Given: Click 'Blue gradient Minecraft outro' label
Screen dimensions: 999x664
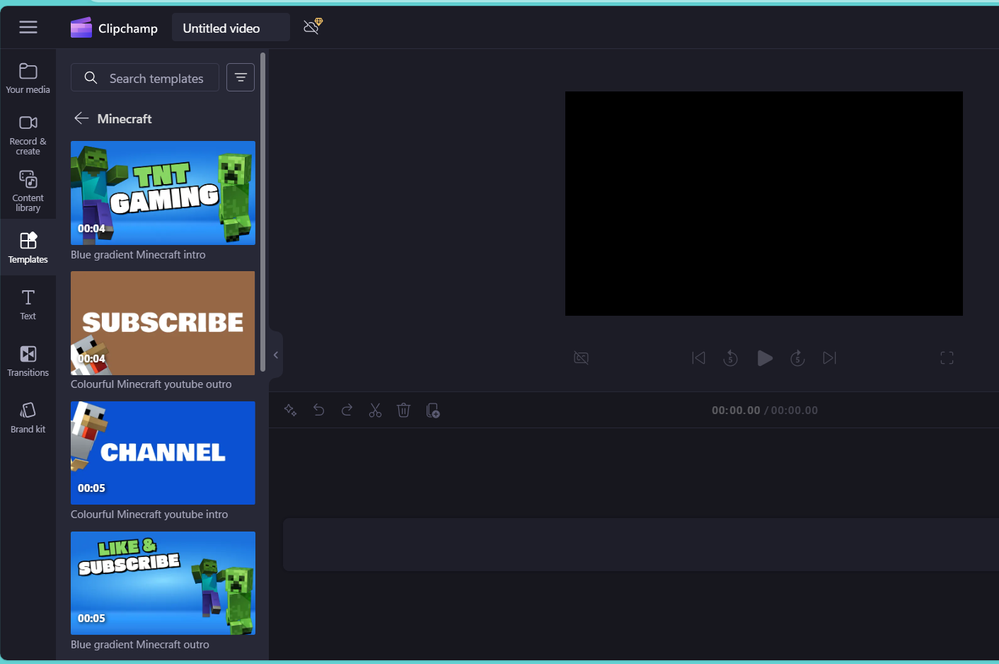Looking at the screenshot, I should click(140, 644).
